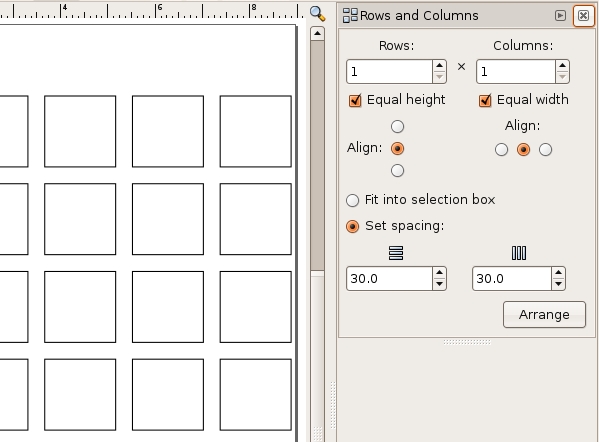Select left horizontal align radio button
The height and width of the screenshot is (442, 599).
pyautogui.click(x=501, y=149)
